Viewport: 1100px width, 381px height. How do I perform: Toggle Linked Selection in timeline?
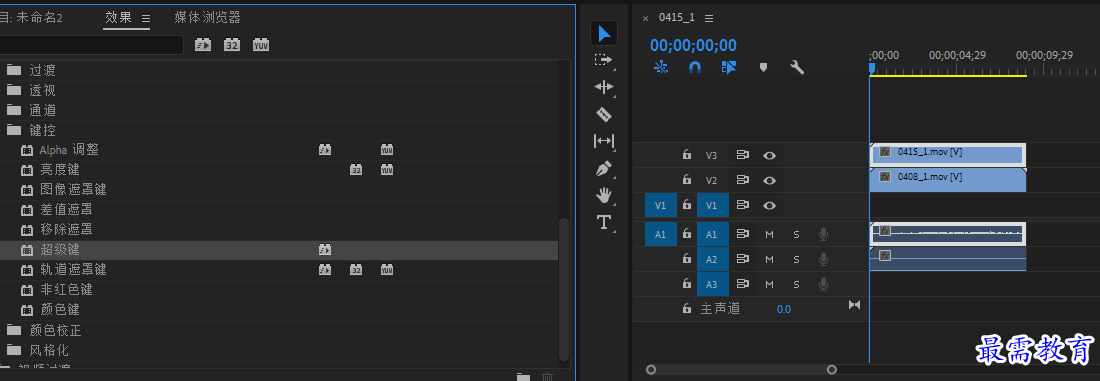click(x=728, y=67)
